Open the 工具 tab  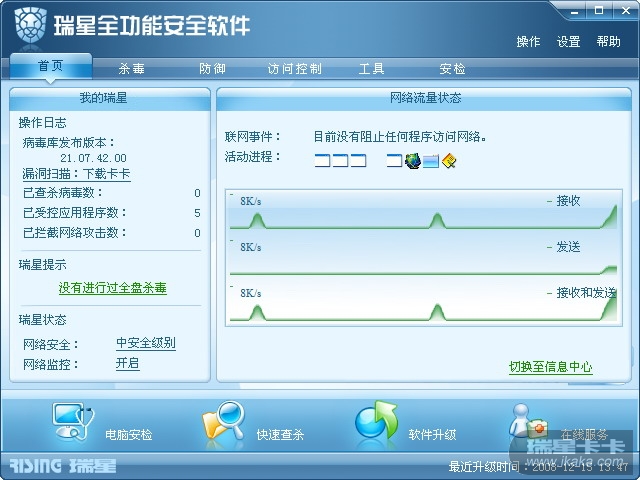coord(371,69)
